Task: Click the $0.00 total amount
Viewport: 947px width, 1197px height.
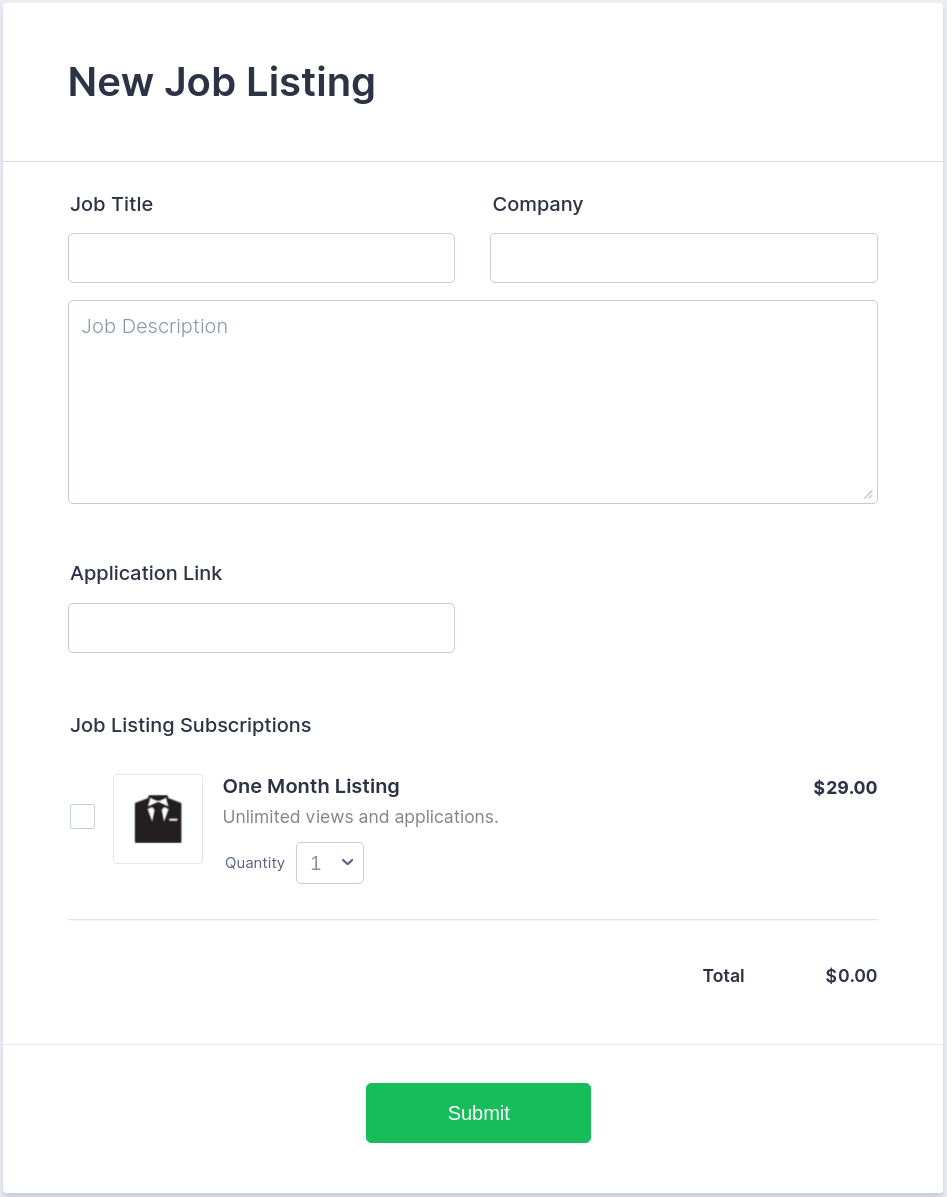Action: 851,976
